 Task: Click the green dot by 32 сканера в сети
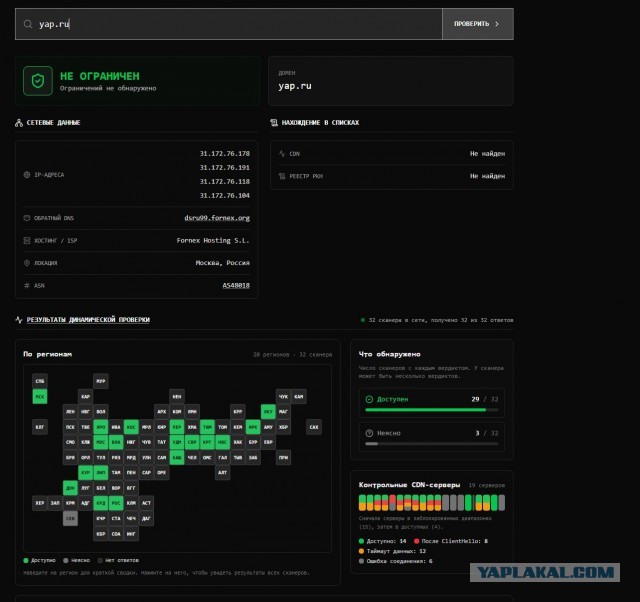pos(363,320)
